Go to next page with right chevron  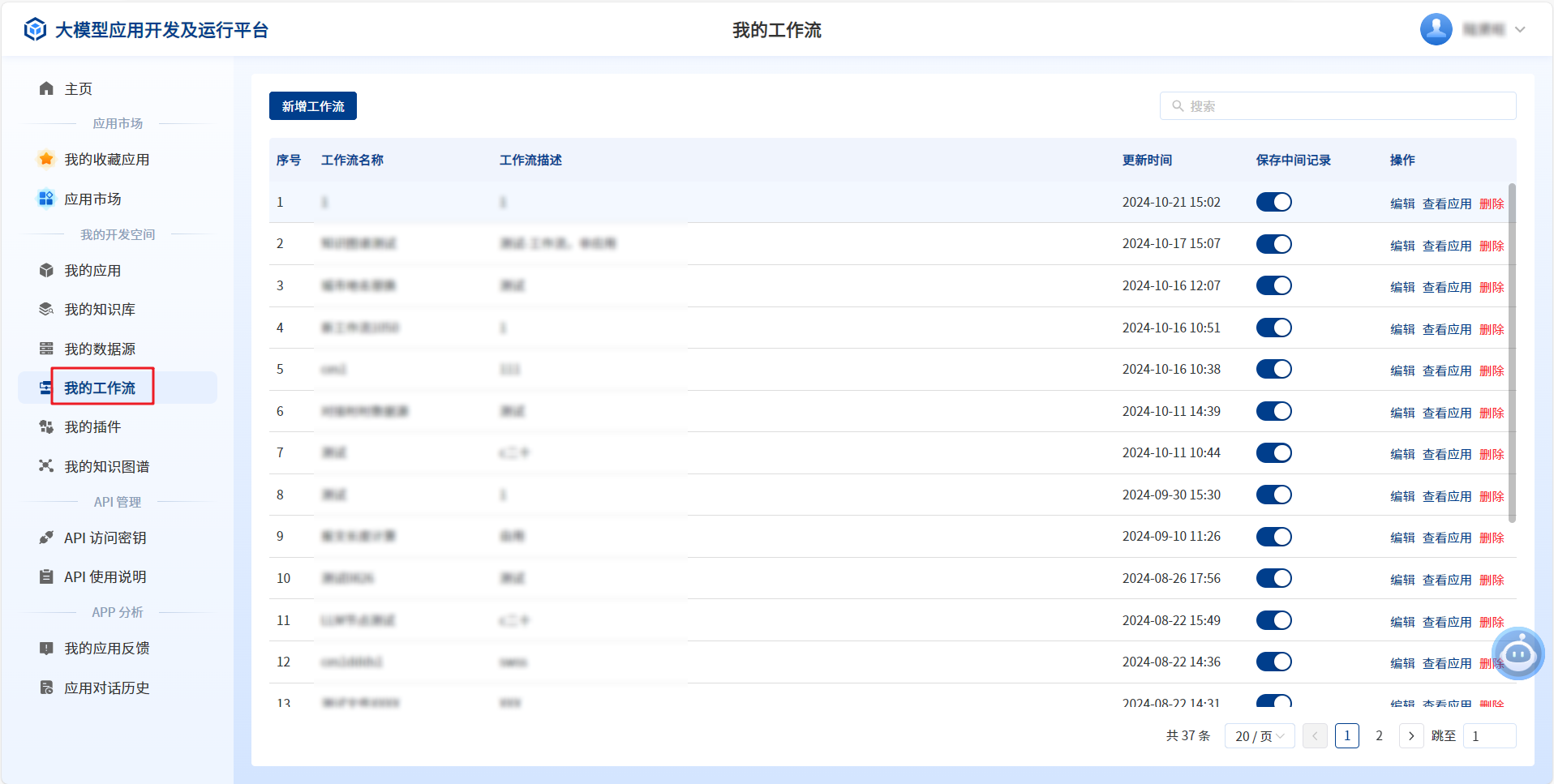[x=1411, y=736]
